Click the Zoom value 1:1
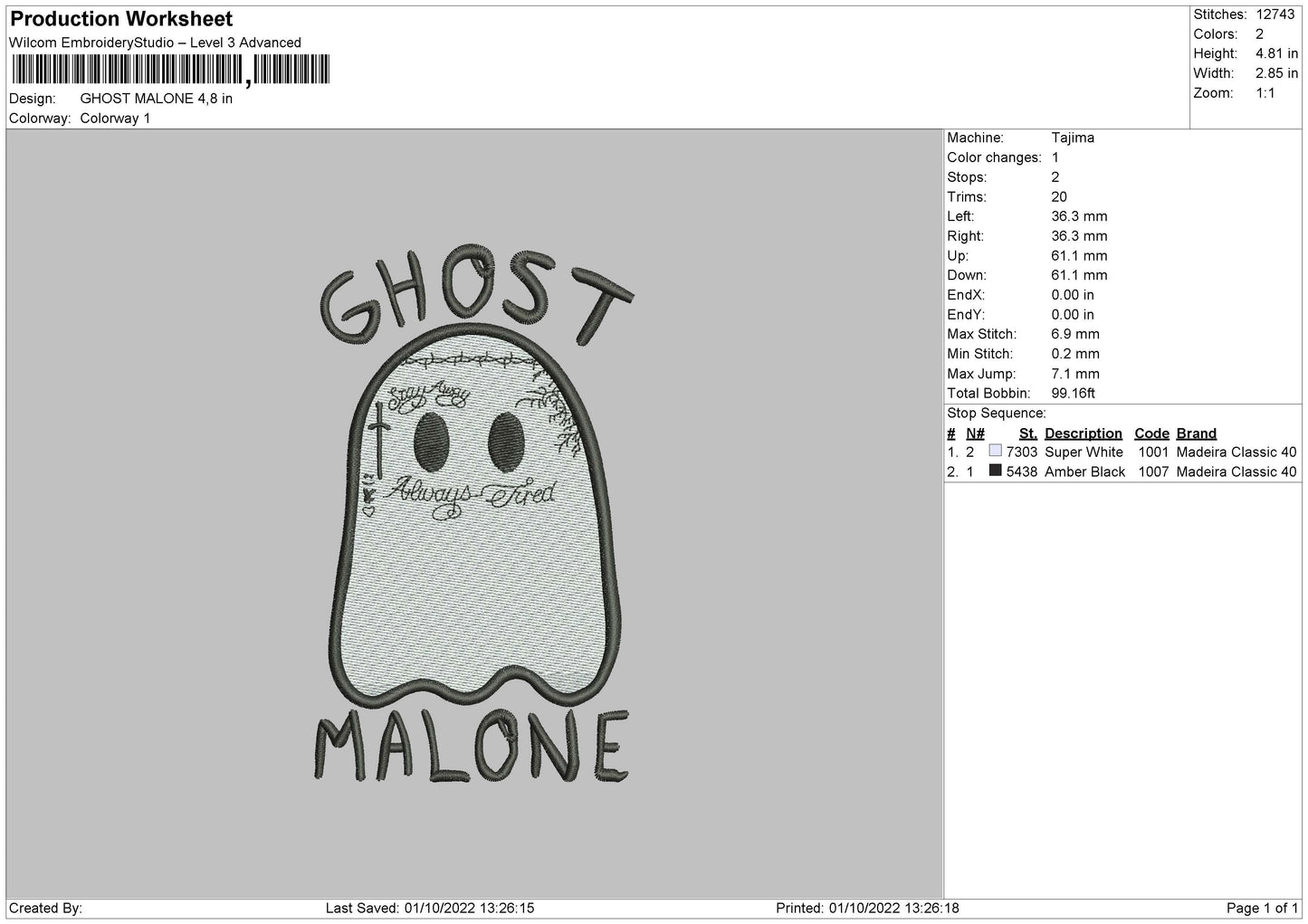 click(x=1265, y=93)
